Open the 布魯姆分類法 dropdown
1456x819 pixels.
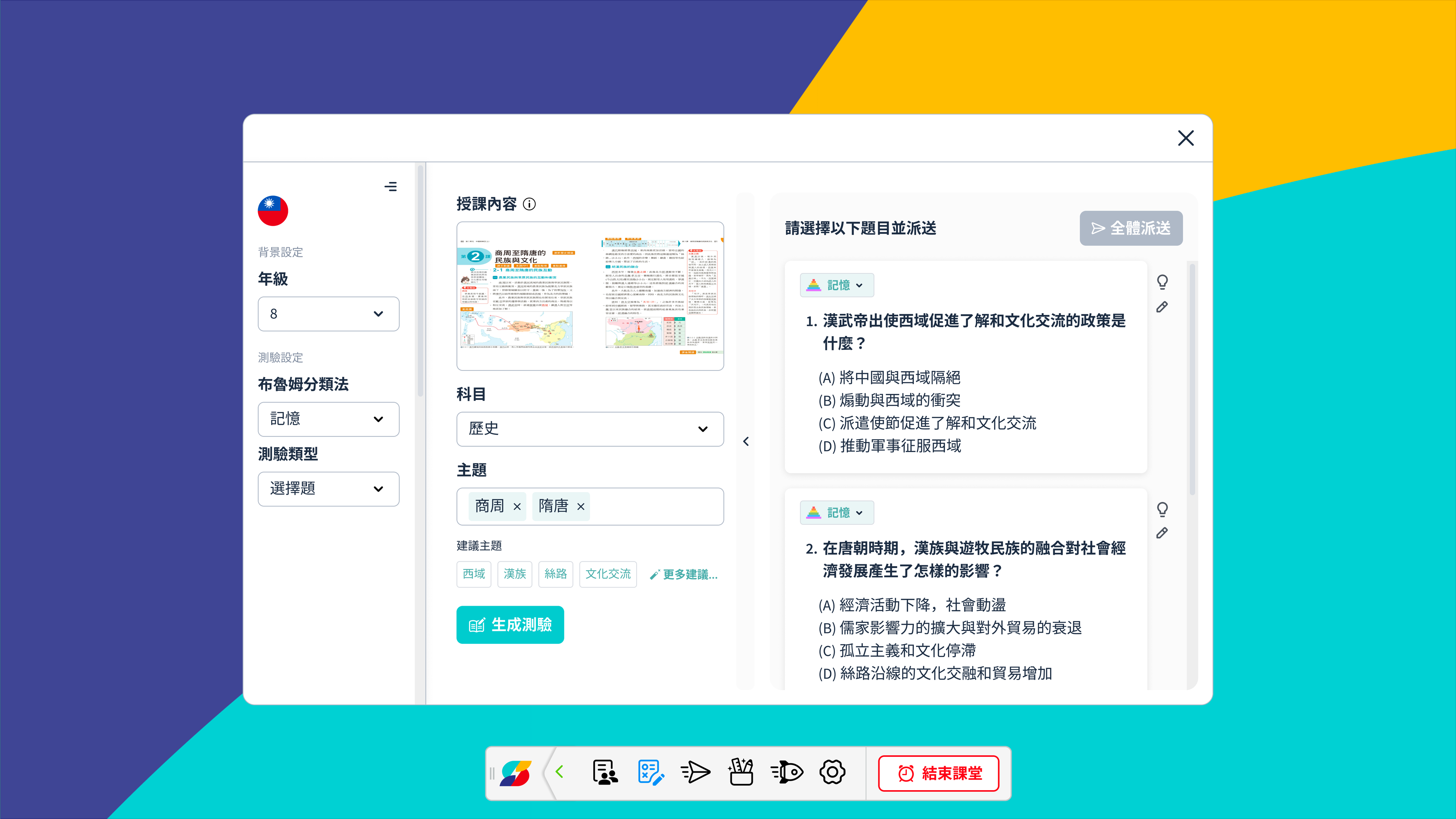pyautogui.click(x=328, y=419)
